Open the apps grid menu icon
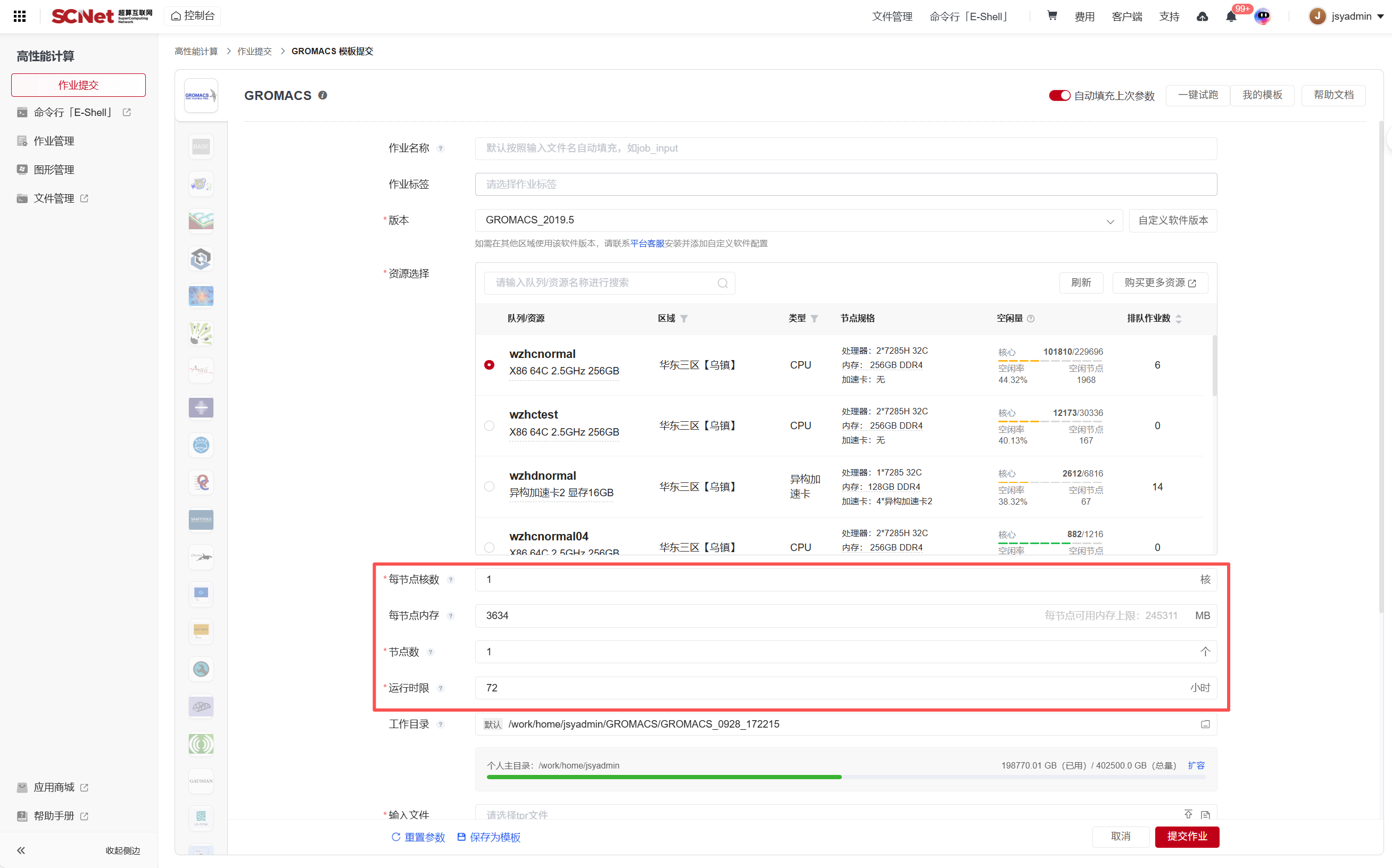The height and width of the screenshot is (868, 1392). [20, 16]
